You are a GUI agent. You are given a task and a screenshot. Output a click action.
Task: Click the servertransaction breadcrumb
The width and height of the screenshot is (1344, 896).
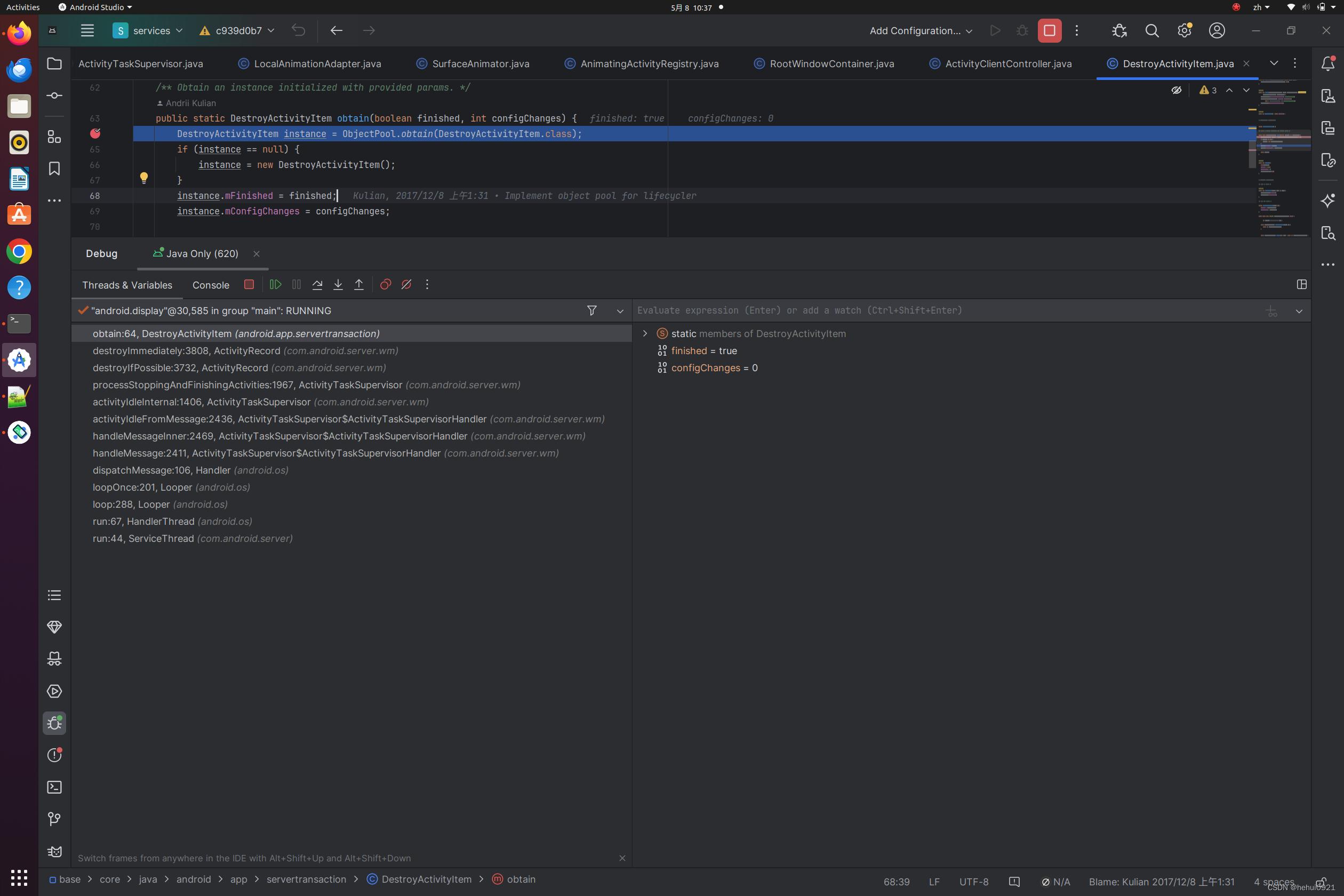[306, 879]
